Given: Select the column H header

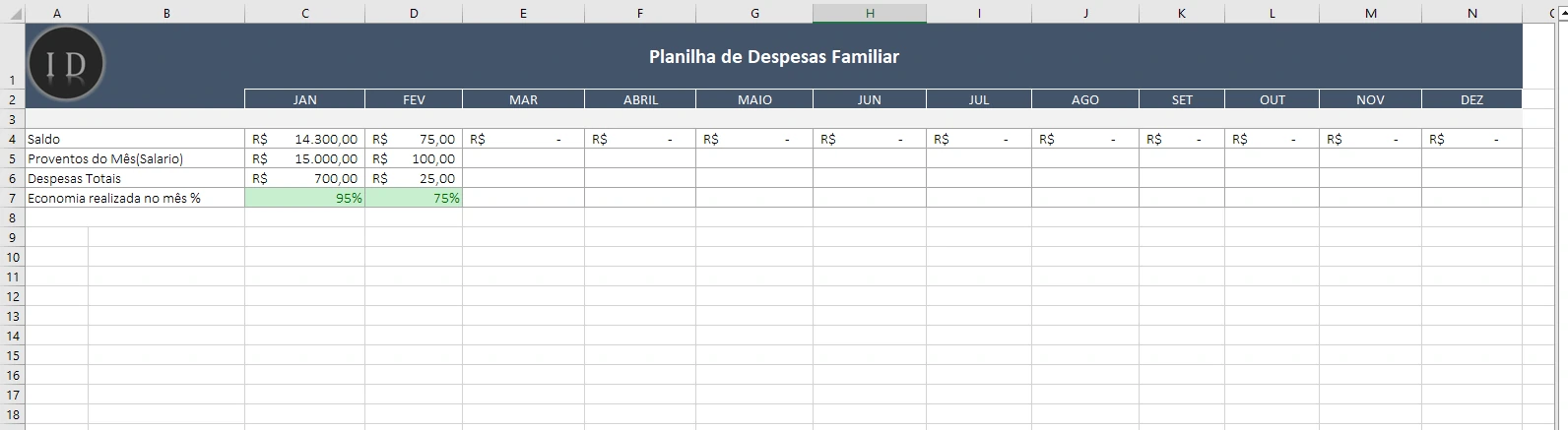Looking at the screenshot, I should 870,13.
